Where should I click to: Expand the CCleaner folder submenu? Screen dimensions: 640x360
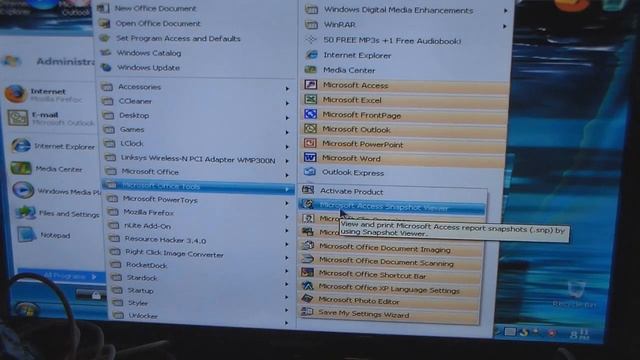pyautogui.click(x=197, y=101)
